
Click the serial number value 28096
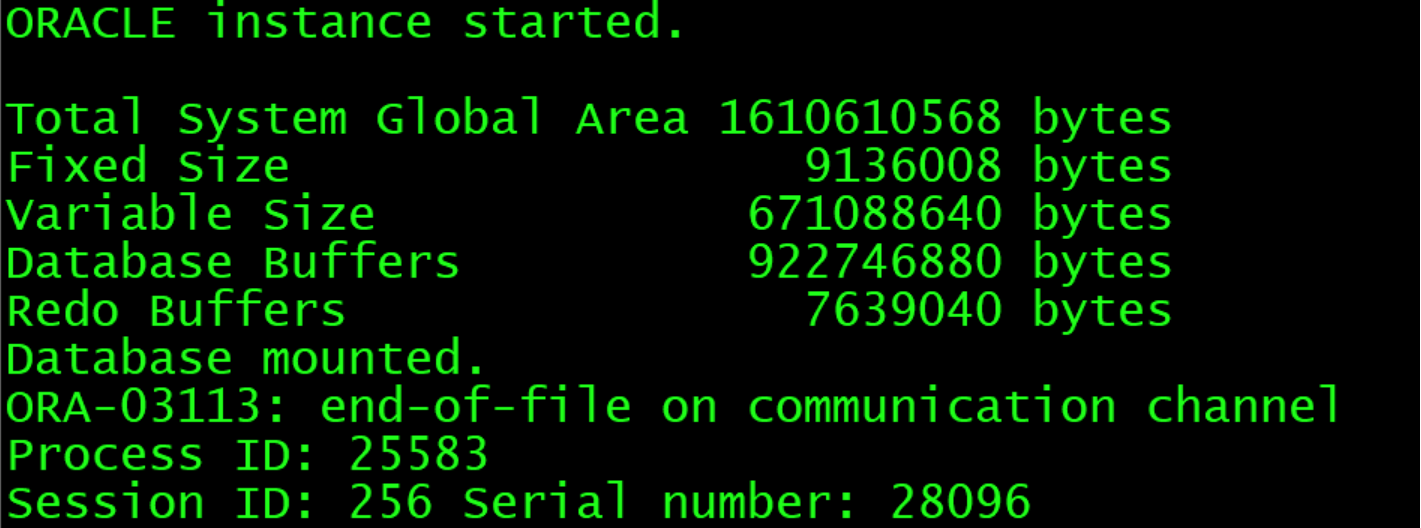tap(959, 502)
